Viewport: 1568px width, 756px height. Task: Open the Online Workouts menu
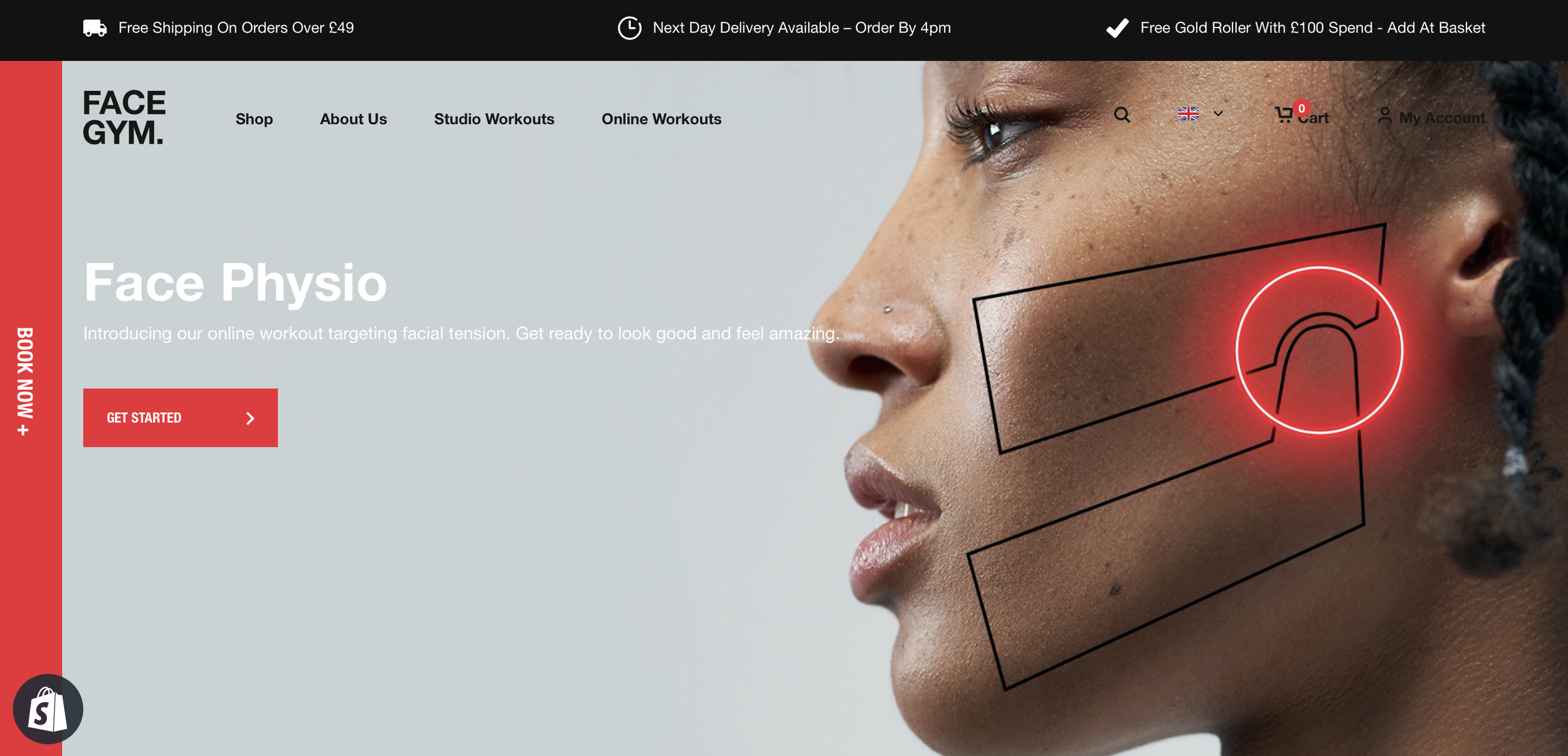[x=662, y=118]
